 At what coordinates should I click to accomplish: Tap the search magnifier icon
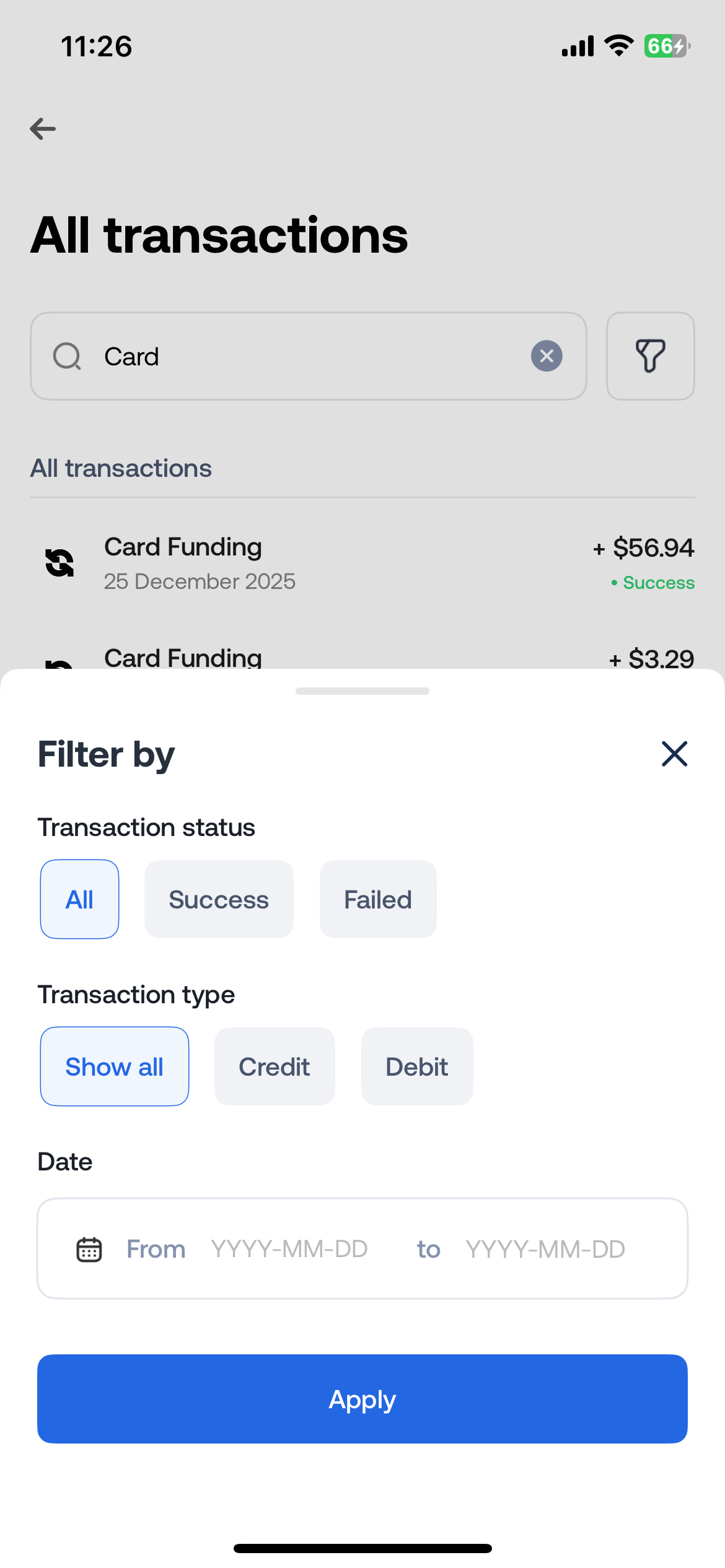pyautogui.click(x=67, y=357)
